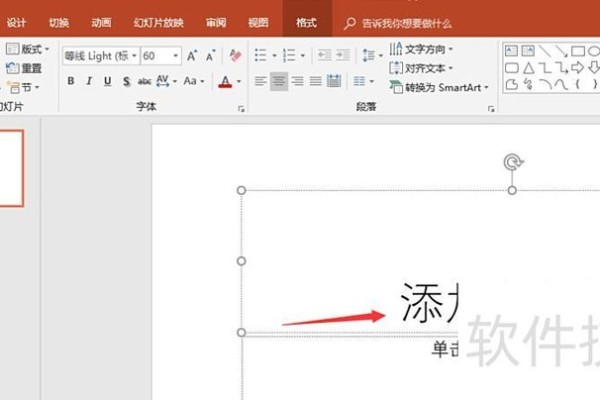This screenshot has height=400, width=600.
Task: Select the rectangle shape
Action: [578, 51]
